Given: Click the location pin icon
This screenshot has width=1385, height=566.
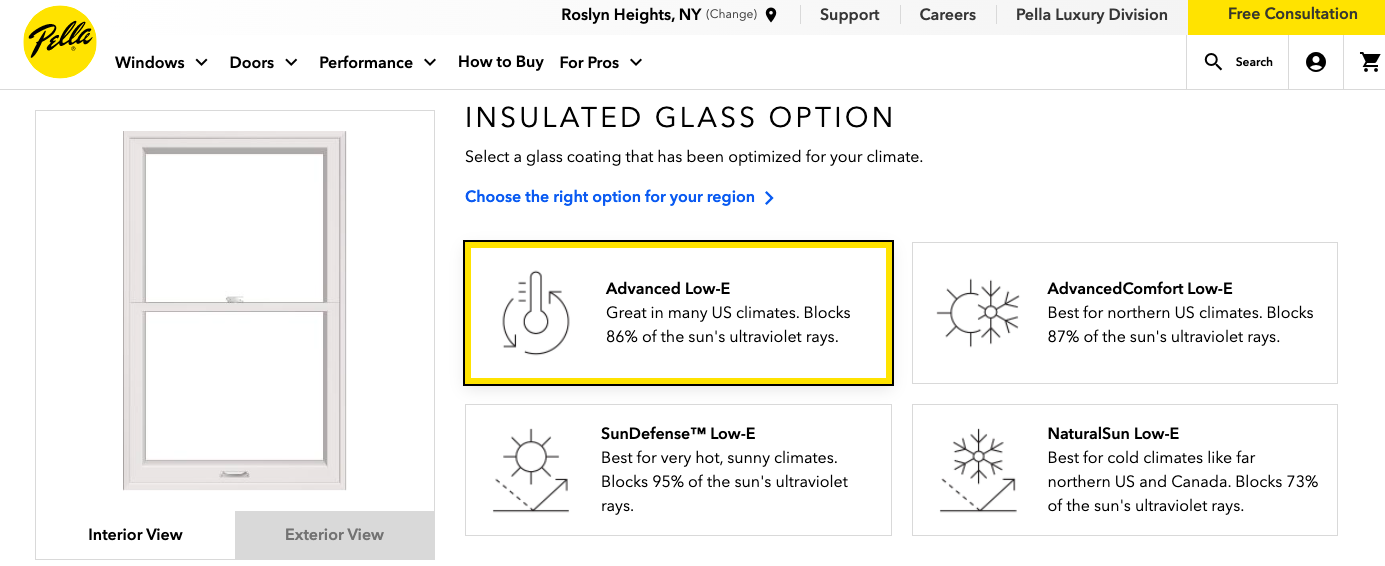Looking at the screenshot, I should click(771, 15).
